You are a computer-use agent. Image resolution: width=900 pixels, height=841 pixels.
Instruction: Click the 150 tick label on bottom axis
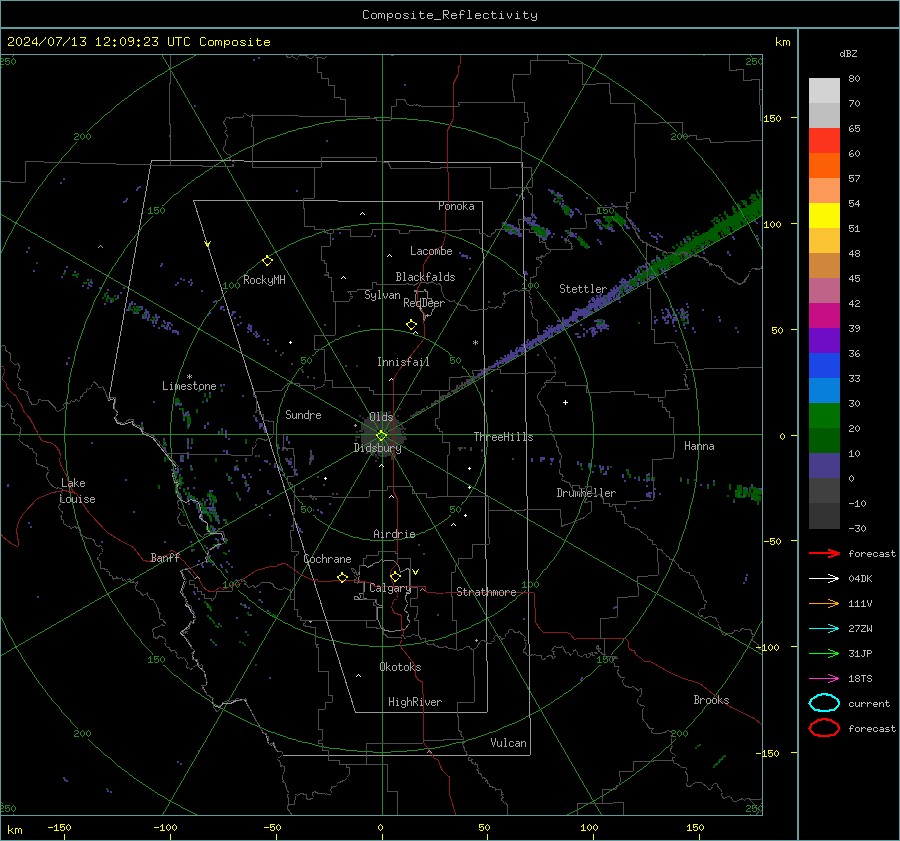coord(695,828)
